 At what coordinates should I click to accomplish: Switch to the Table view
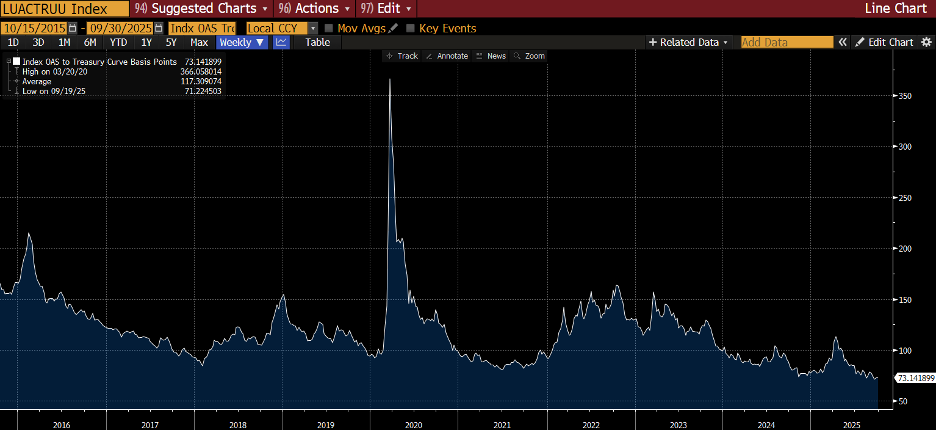[x=318, y=42]
